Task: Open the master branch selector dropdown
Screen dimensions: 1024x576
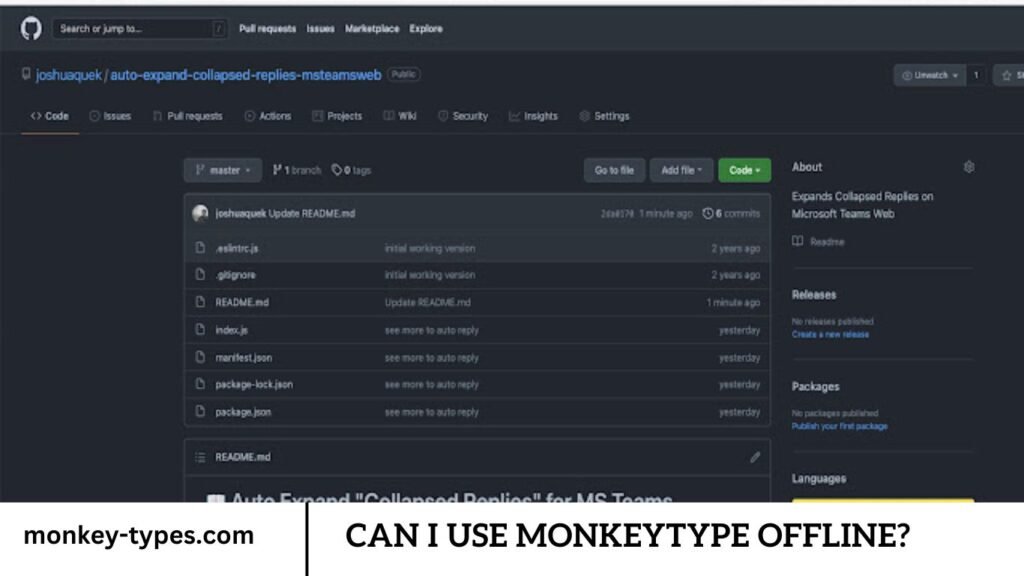Action: 221,170
